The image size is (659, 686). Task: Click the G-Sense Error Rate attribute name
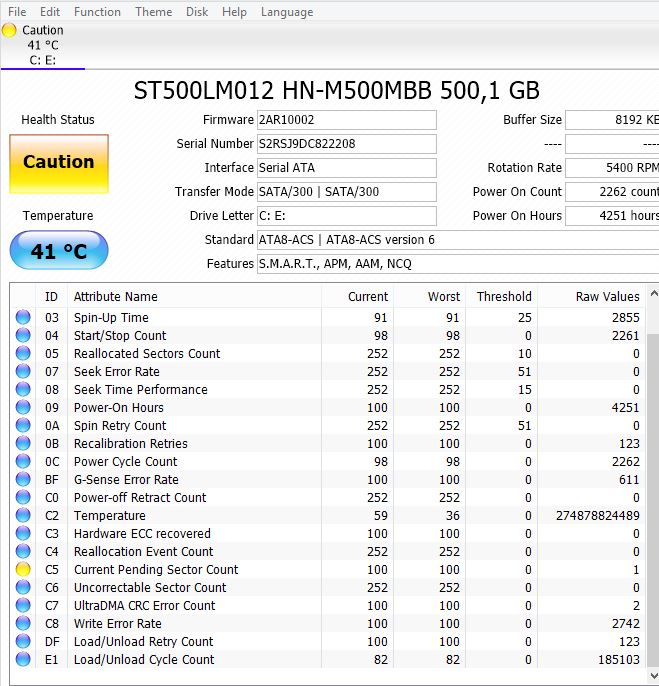coord(126,480)
